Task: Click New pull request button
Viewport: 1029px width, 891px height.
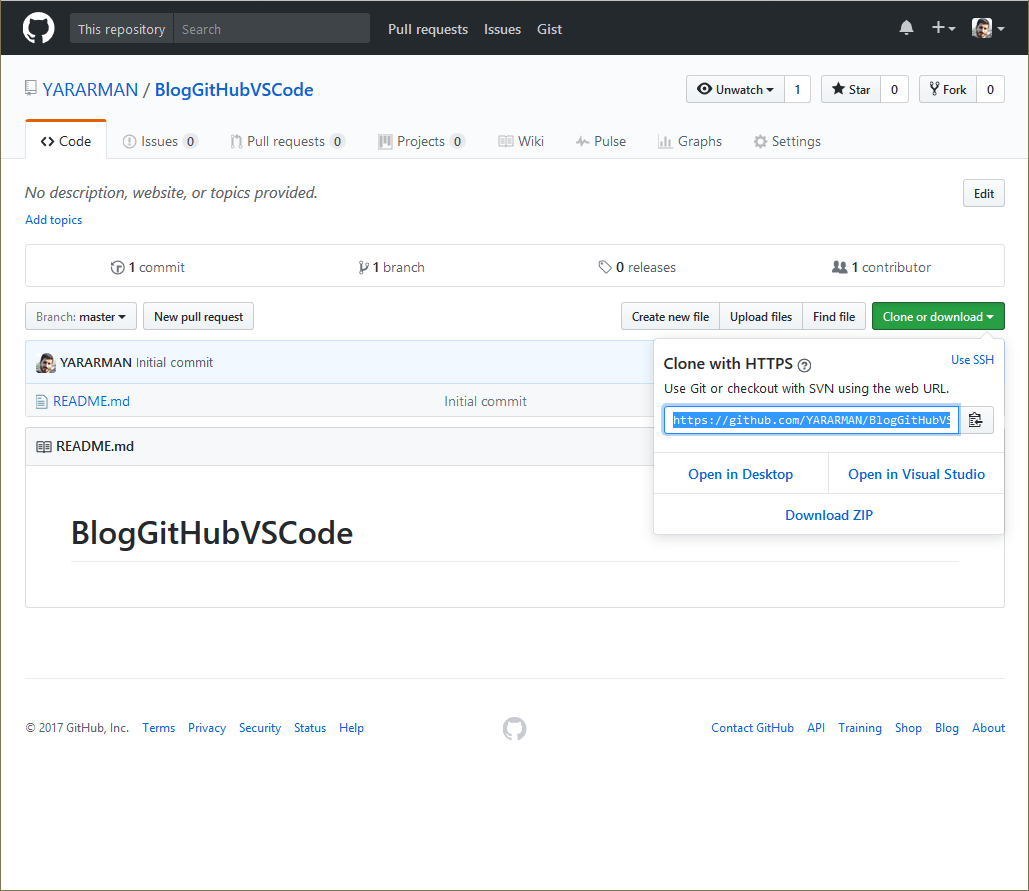Action: 198,316
